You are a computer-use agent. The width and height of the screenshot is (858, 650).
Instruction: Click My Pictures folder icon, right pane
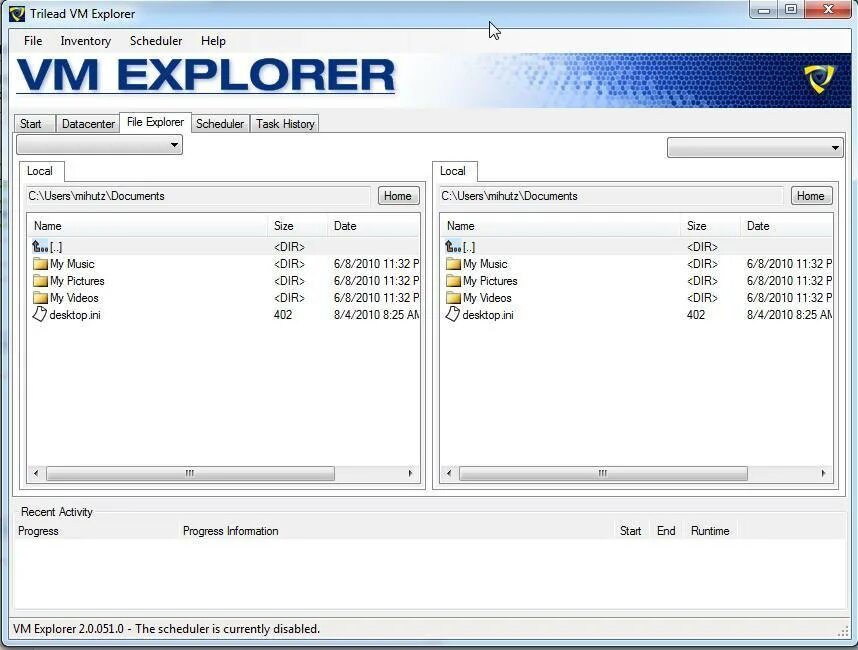coord(453,281)
